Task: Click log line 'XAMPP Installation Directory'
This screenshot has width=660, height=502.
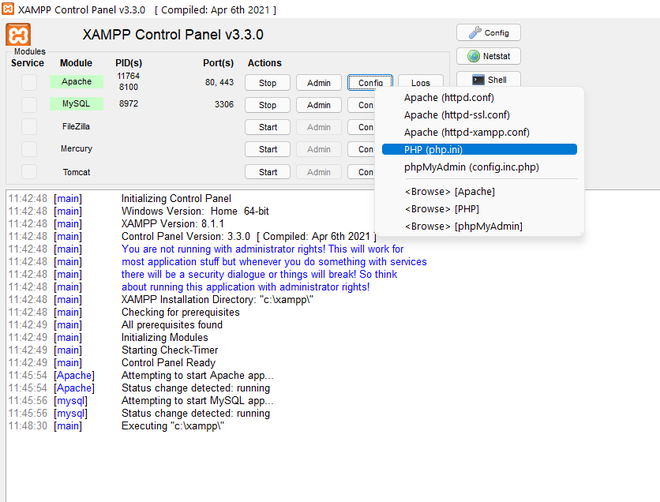Action: [217, 299]
